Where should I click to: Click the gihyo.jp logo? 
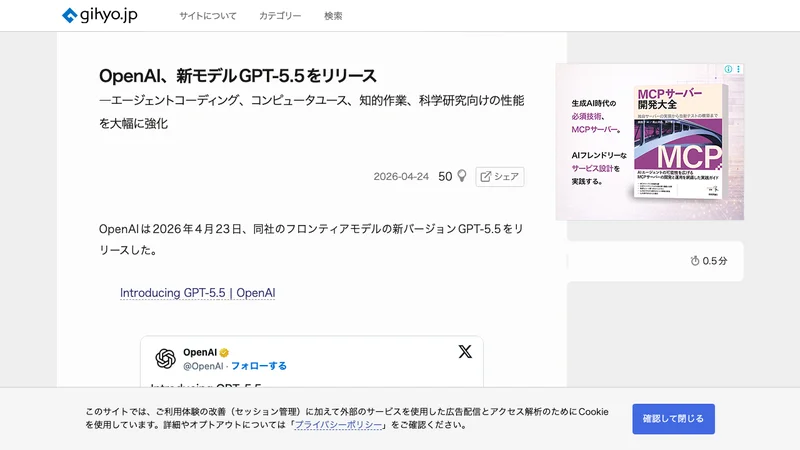99,15
